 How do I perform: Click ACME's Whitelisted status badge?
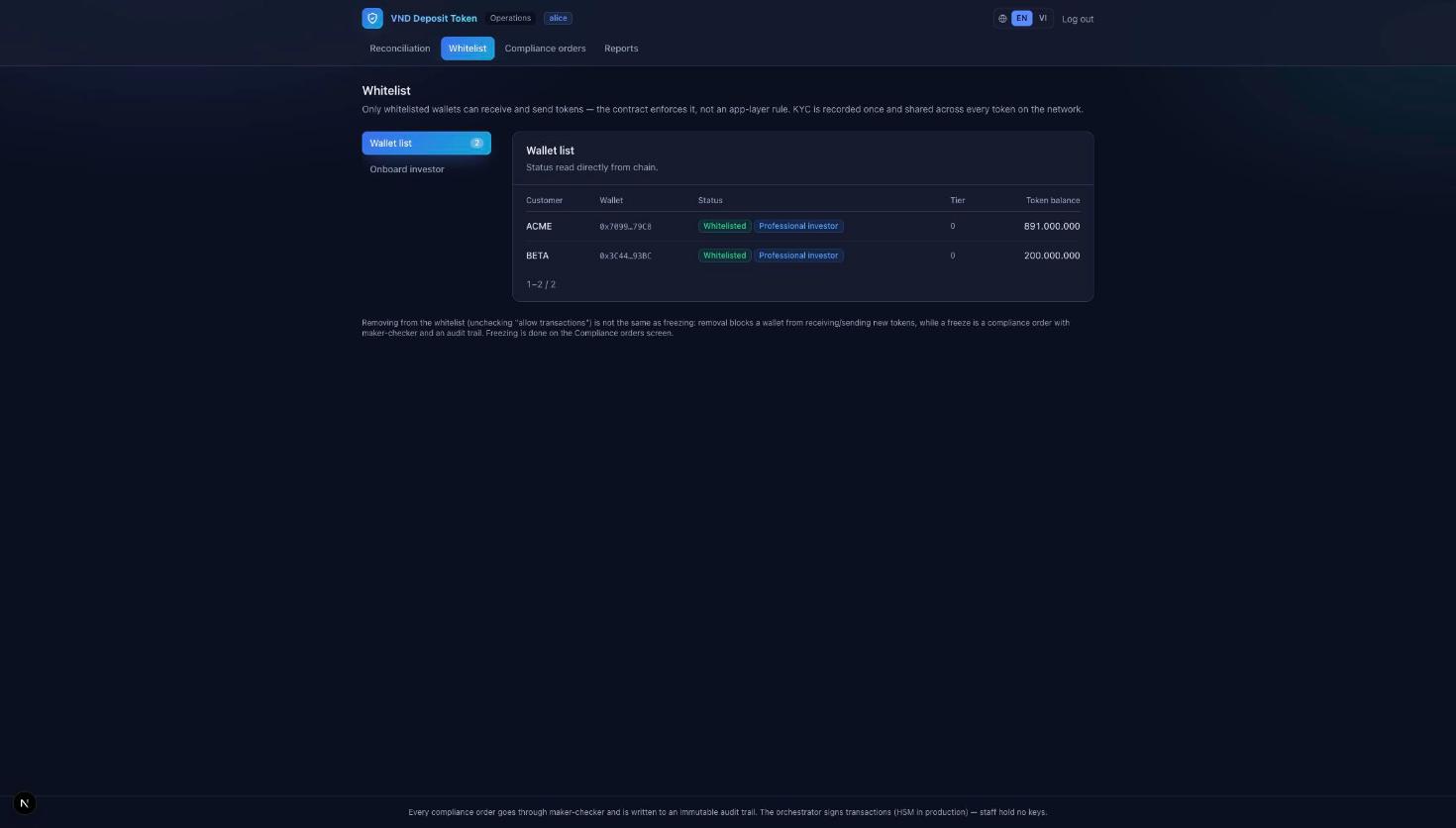point(724,226)
